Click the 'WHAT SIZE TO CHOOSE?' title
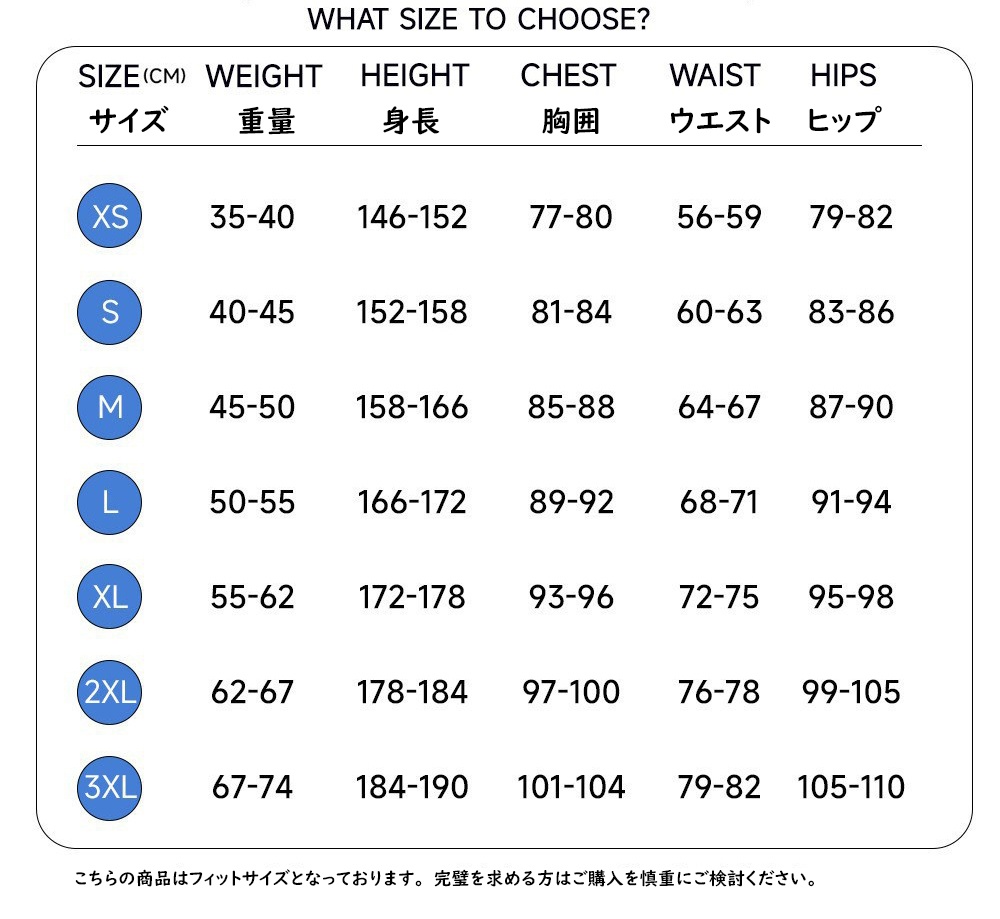This screenshot has width=1000, height=919. 478,20
